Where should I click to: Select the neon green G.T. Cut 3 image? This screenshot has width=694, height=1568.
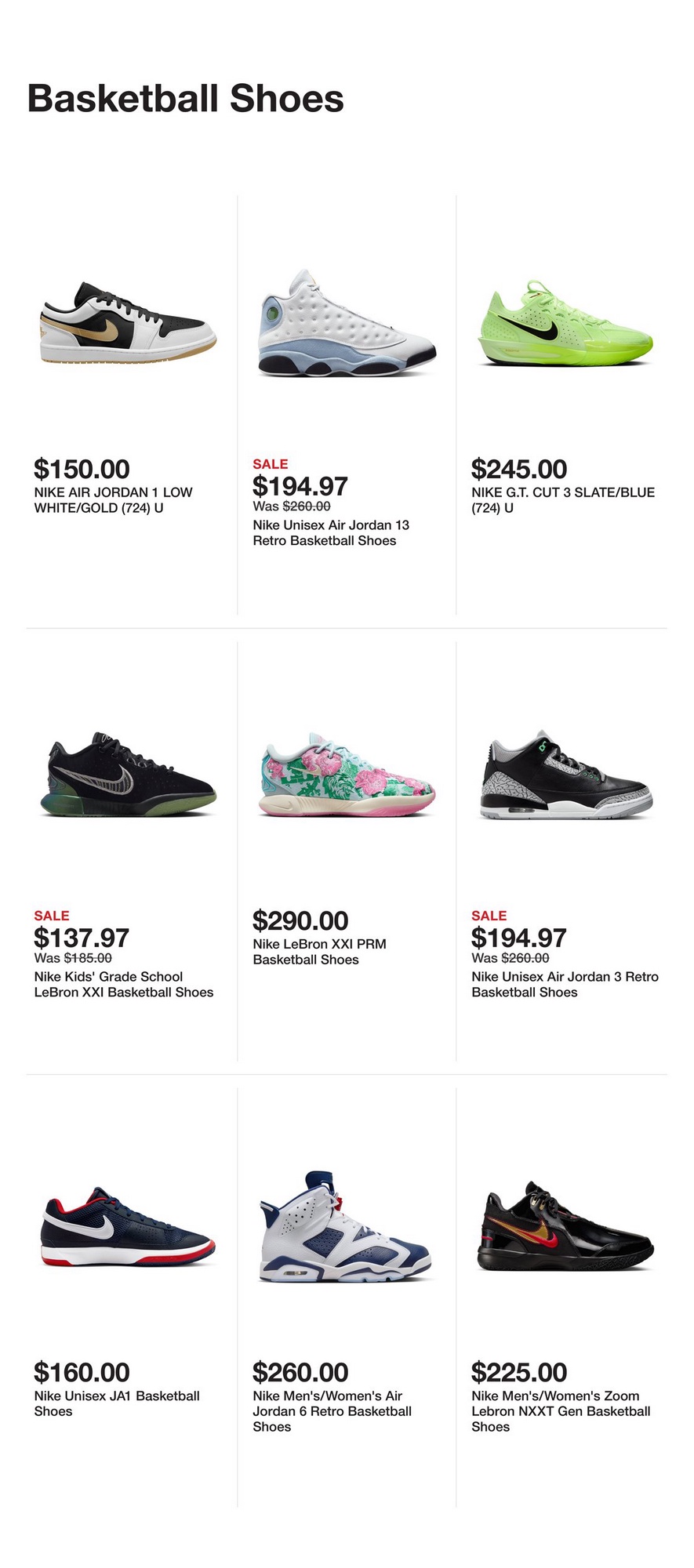pyautogui.click(x=565, y=324)
